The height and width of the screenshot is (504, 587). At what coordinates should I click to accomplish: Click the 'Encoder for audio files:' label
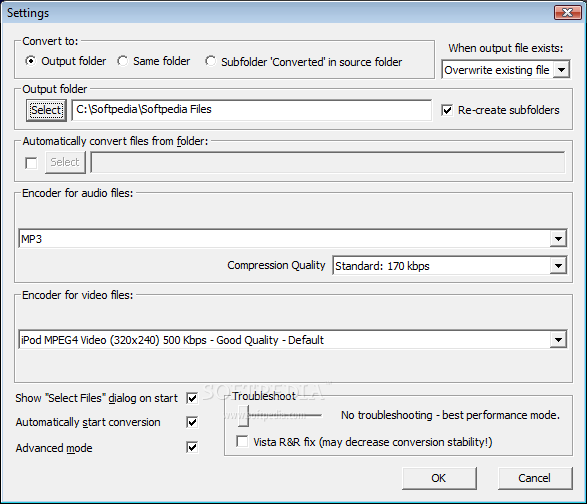click(77, 193)
